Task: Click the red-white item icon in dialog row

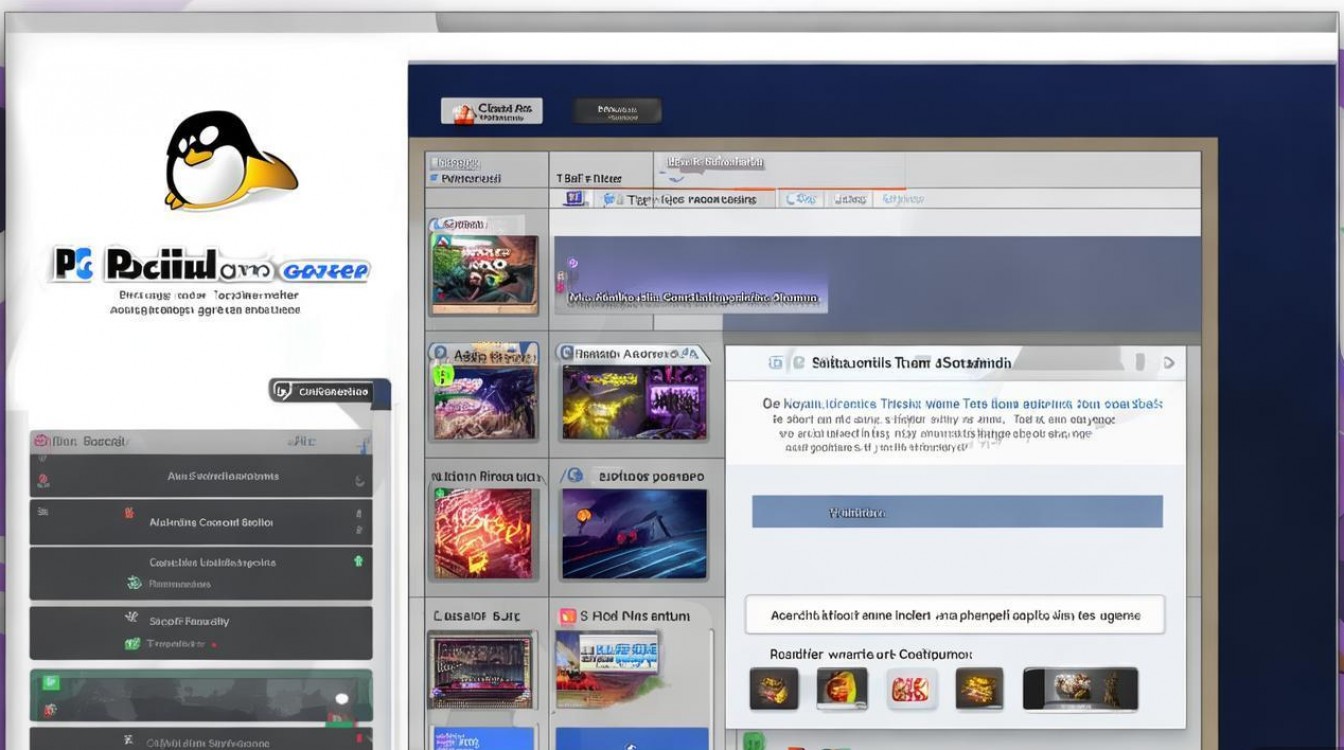Action: tap(909, 689)
